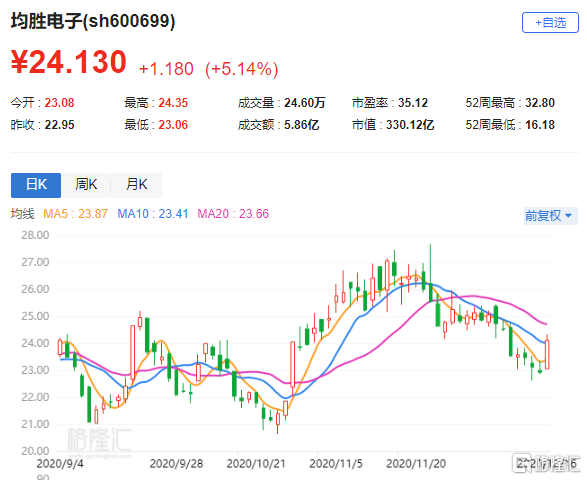This screenshot has width=587, height=480.
Task: Toggle the MA10 moving average label
Action: tap(153, 214)
